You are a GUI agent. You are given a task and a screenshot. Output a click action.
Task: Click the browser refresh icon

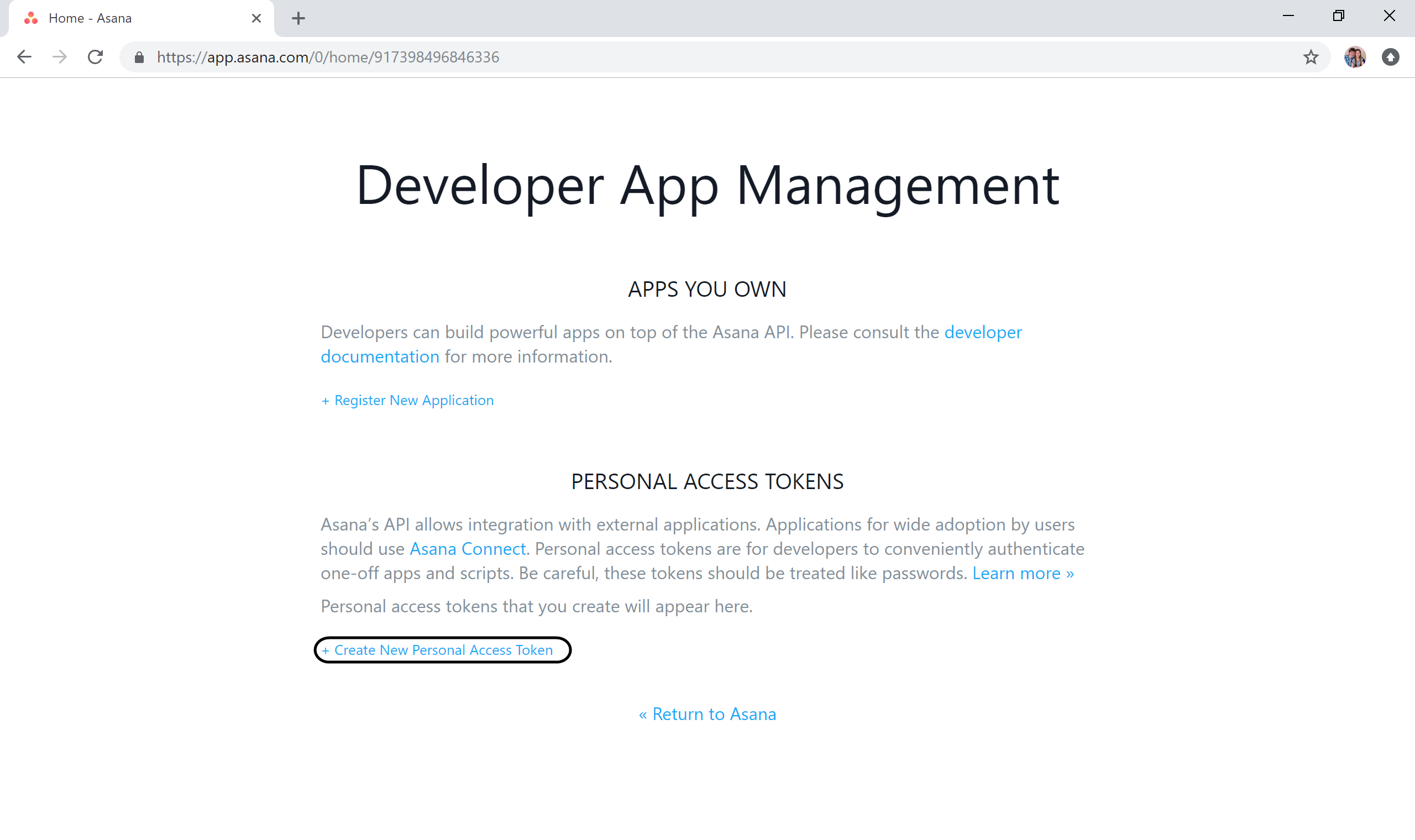(95, 57)
